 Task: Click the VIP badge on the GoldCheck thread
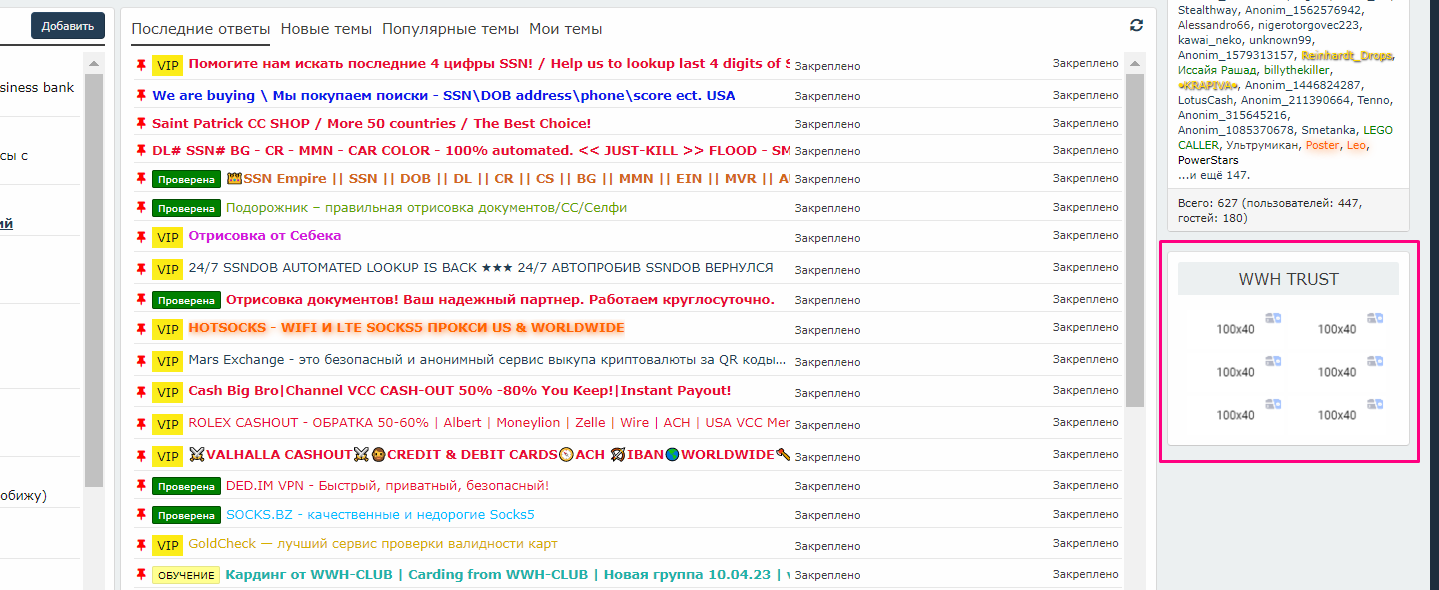pos(167,545)
